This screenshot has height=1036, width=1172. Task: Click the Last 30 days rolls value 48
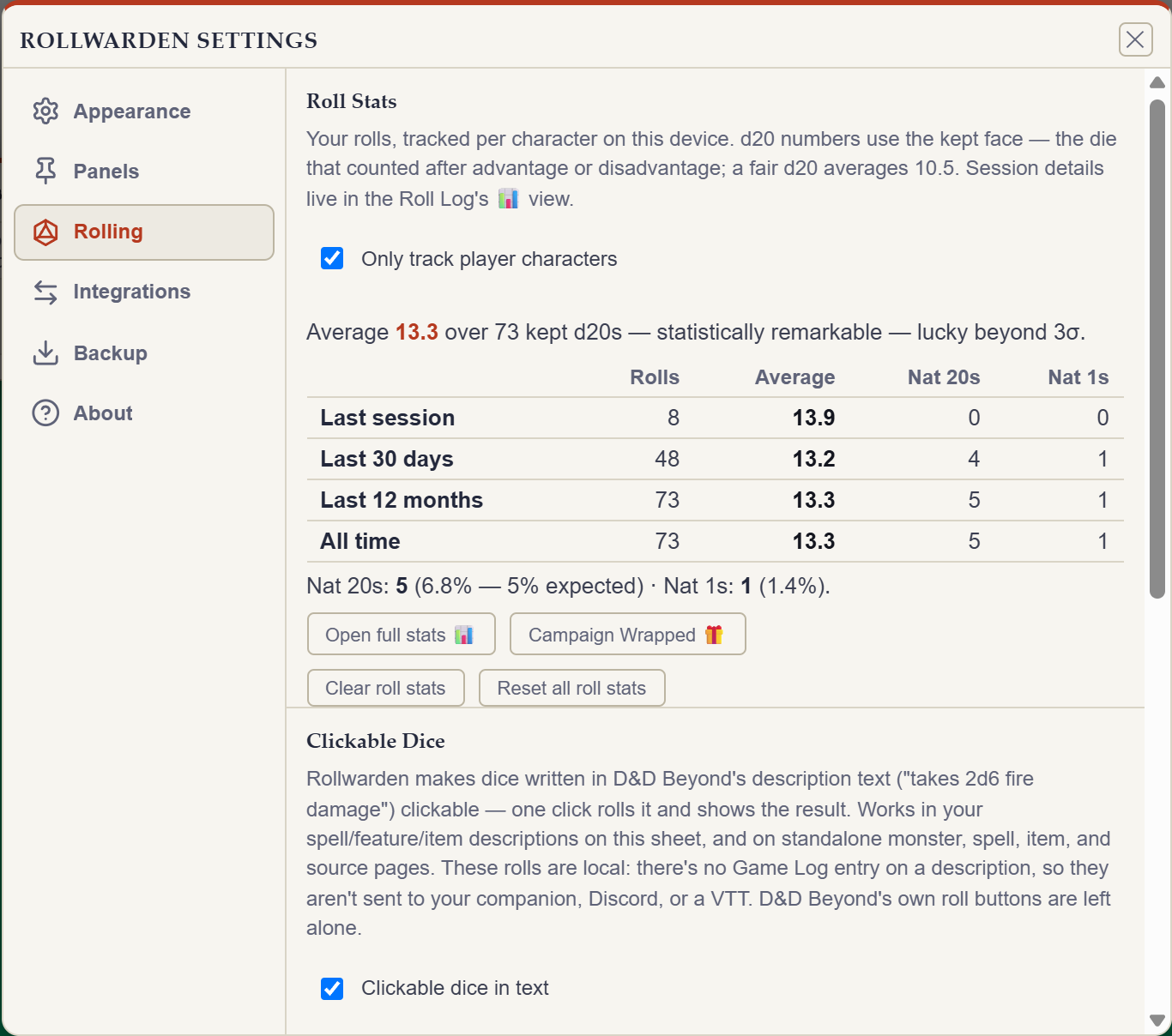pos(668,459)
